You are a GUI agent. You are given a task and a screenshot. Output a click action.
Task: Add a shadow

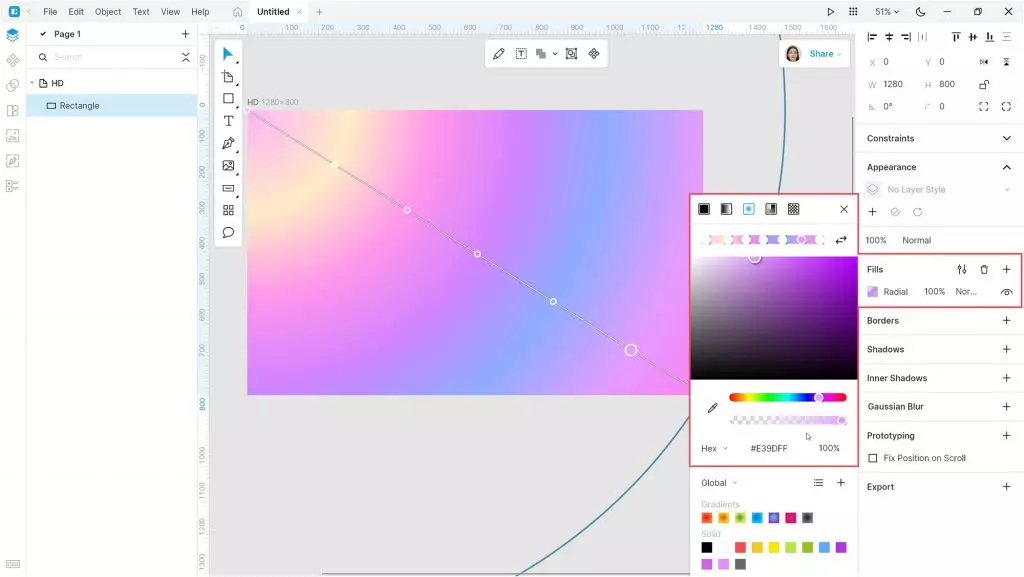1006,349
